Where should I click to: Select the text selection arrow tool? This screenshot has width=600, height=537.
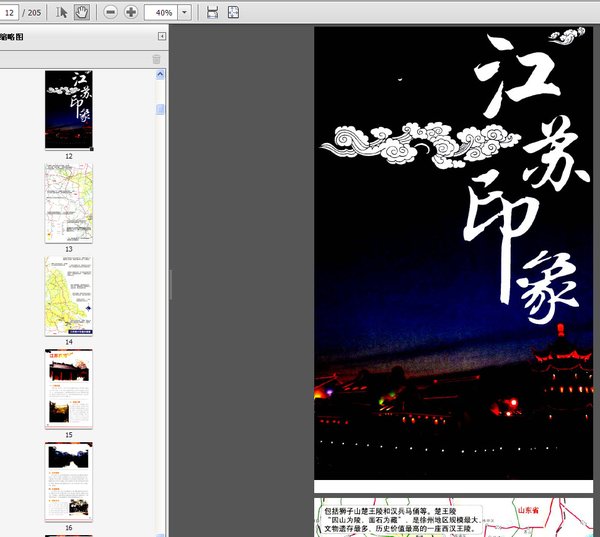61,12
